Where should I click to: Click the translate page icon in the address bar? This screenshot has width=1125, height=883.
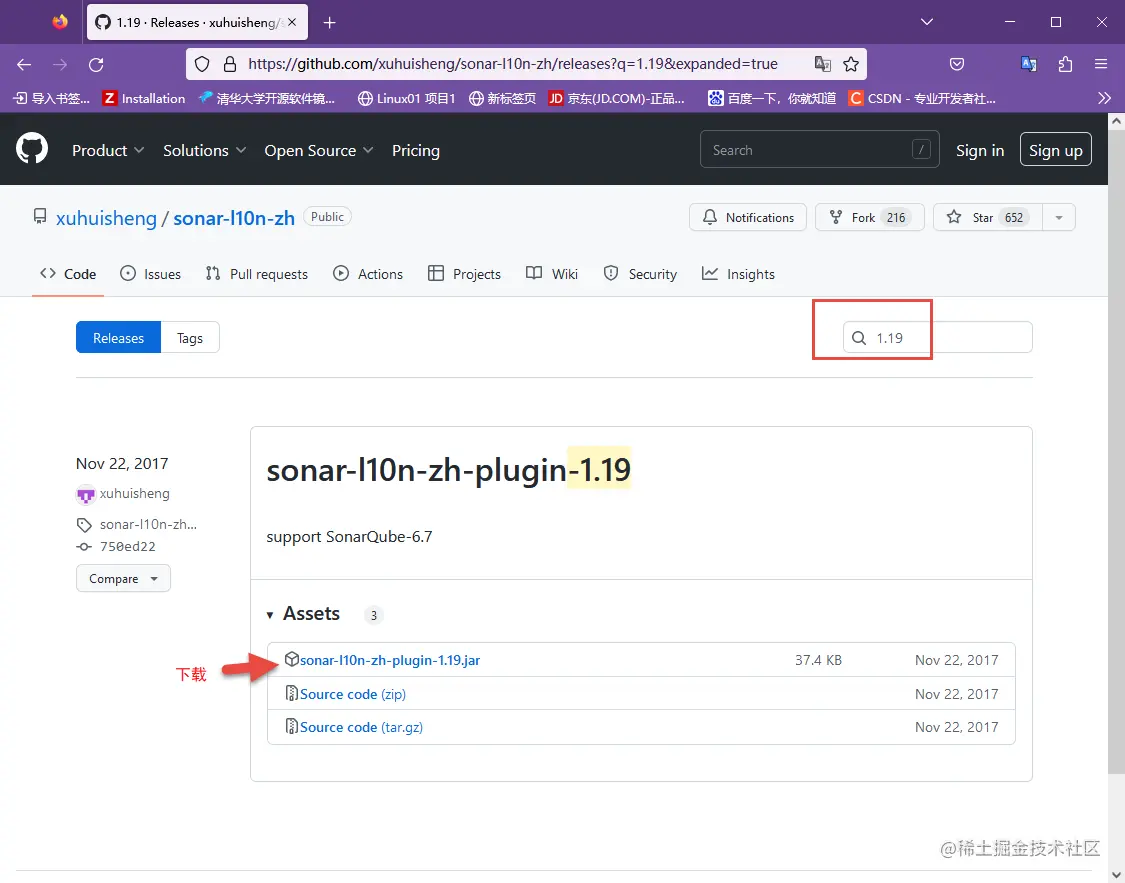coord(822,64)
